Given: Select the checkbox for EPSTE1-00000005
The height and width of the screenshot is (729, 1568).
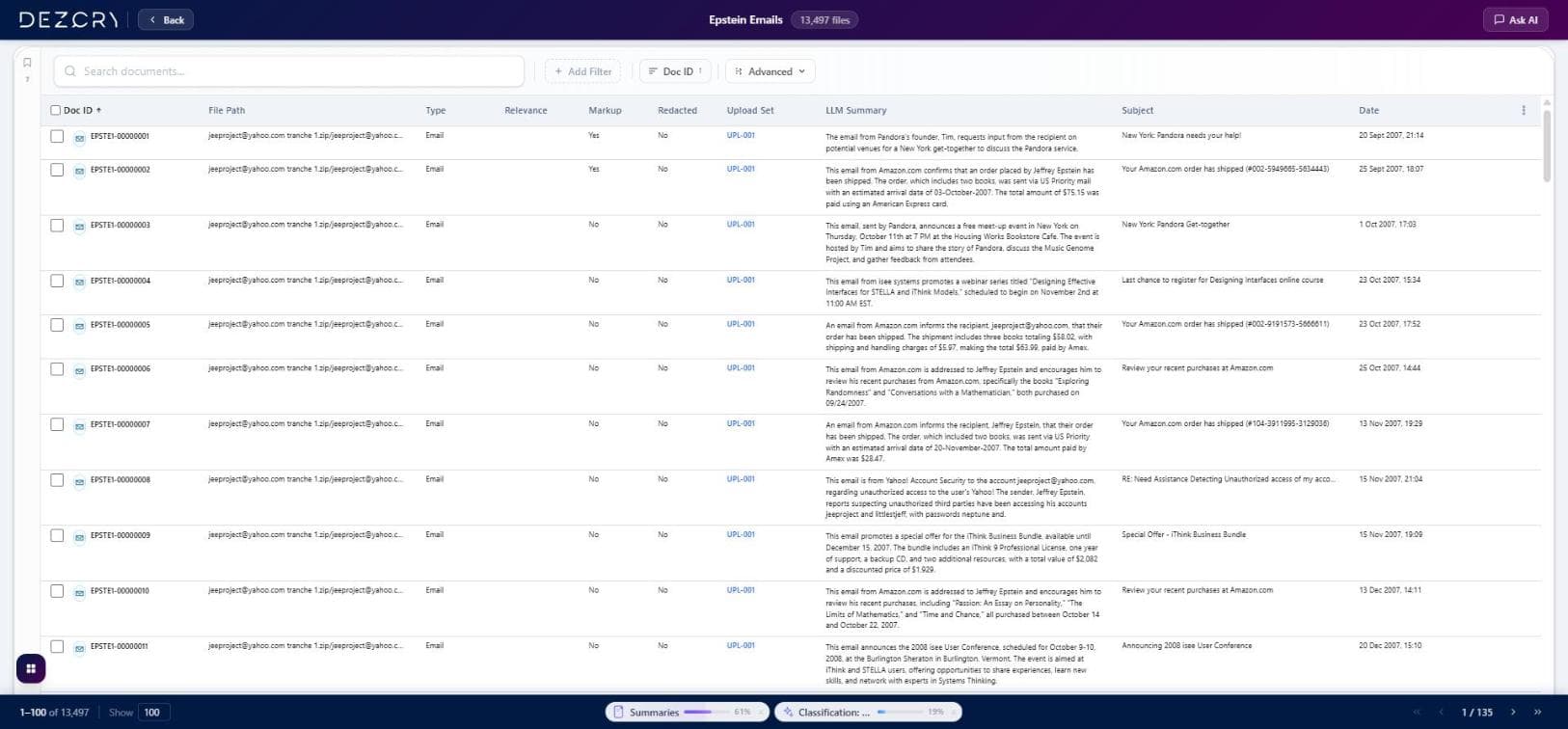Looking at the screenshot, I should [x=57, y=325].
